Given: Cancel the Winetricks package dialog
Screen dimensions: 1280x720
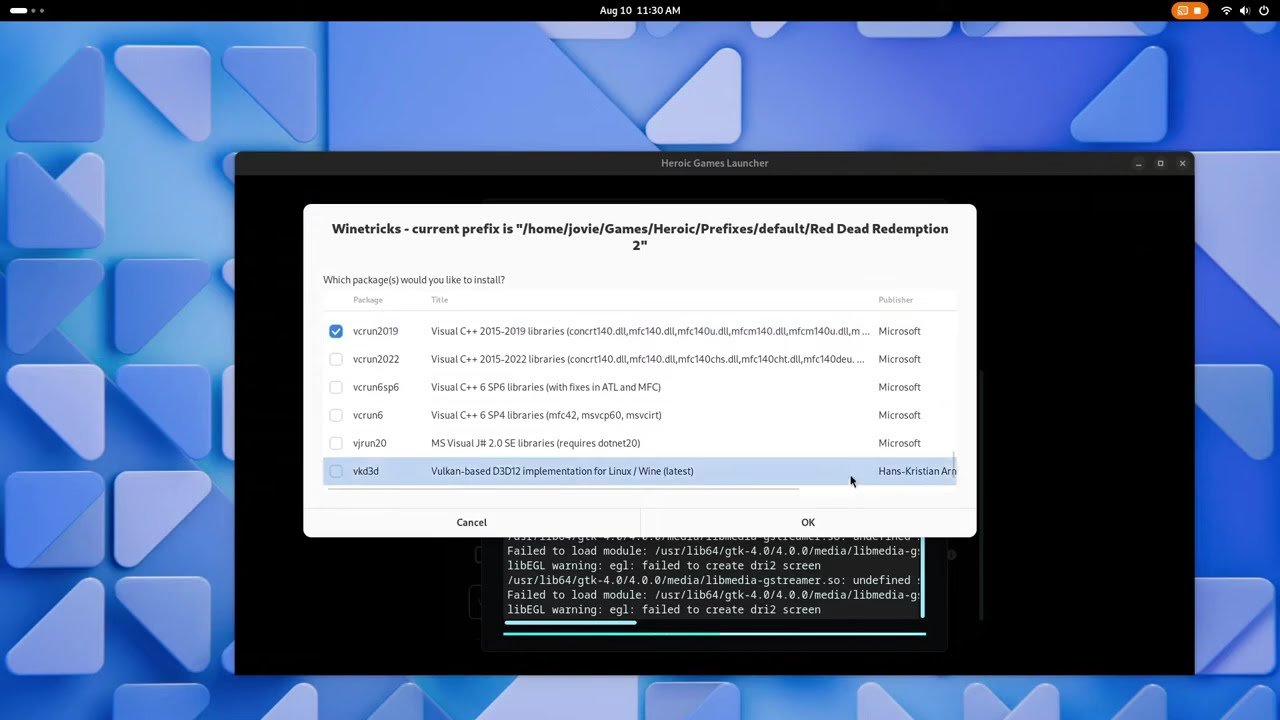Looking at the screenshot, I should (472, 522).
